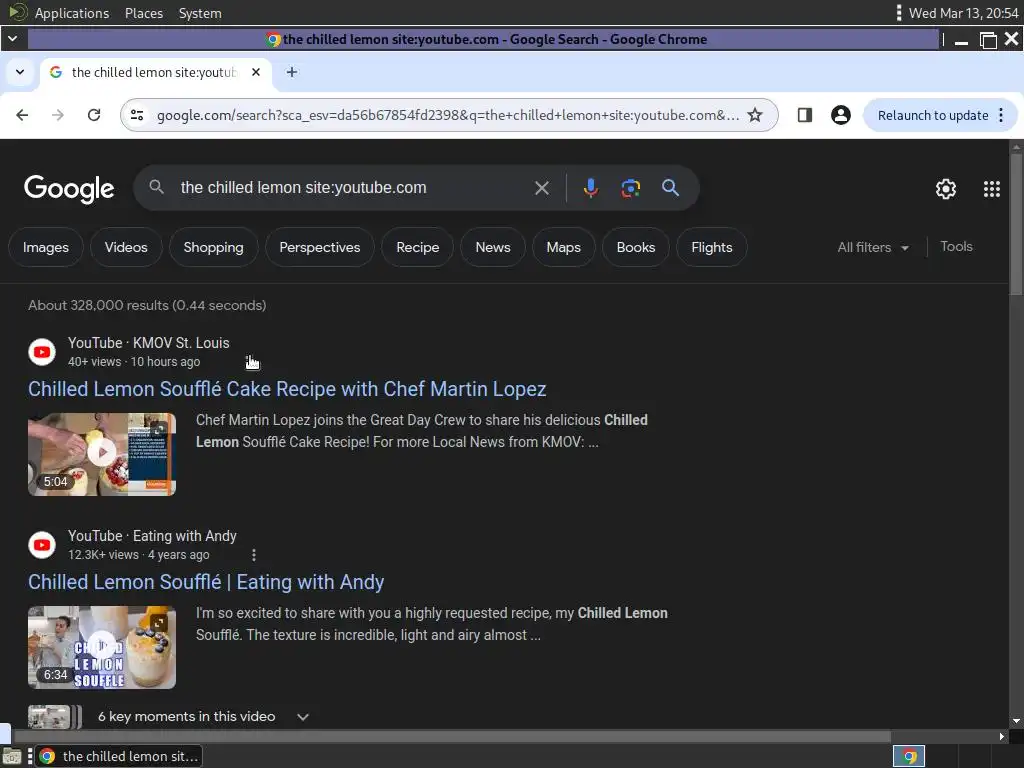Filter results by Videos
Viewport: 1024px width, 768px height.
[x=126, y=247]
